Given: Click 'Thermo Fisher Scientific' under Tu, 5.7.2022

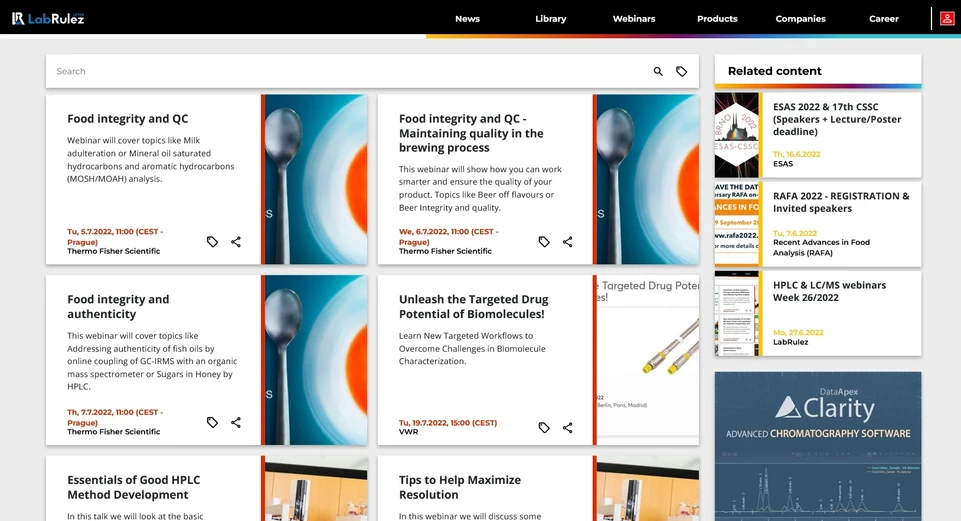Looking at the screenshot, I should [x=113, y=251].
